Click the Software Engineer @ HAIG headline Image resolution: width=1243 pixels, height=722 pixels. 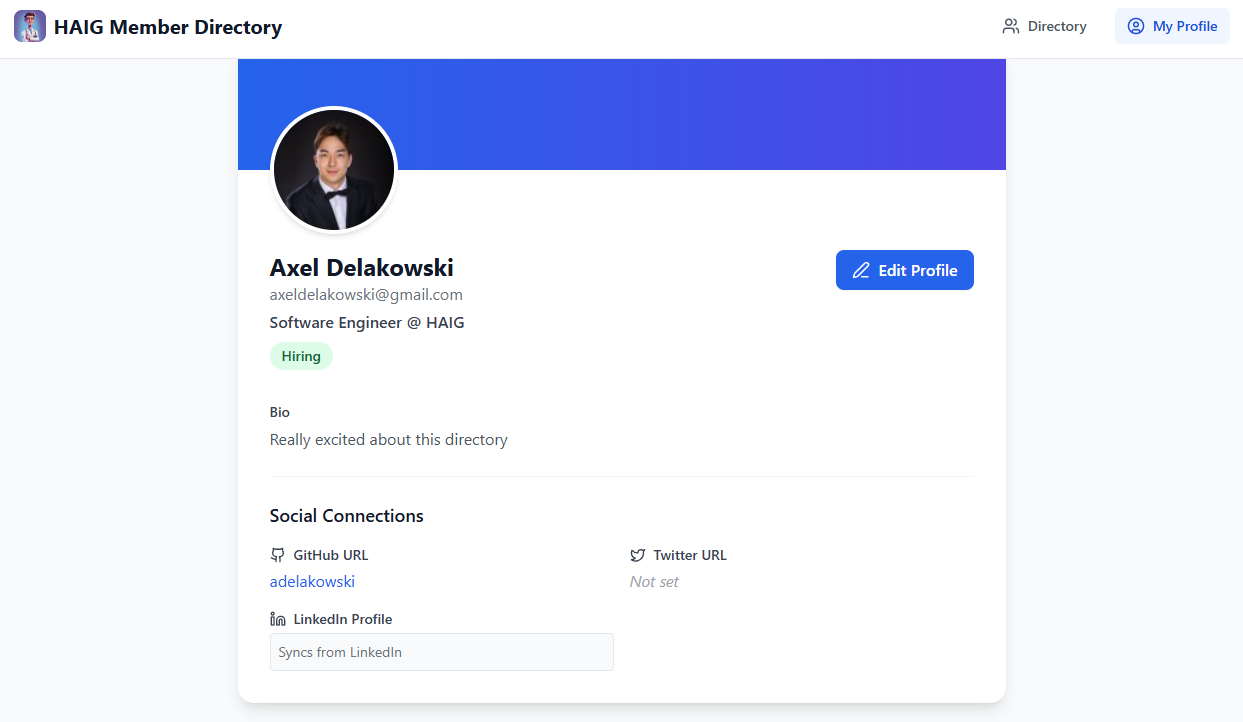tap(366, 322)
